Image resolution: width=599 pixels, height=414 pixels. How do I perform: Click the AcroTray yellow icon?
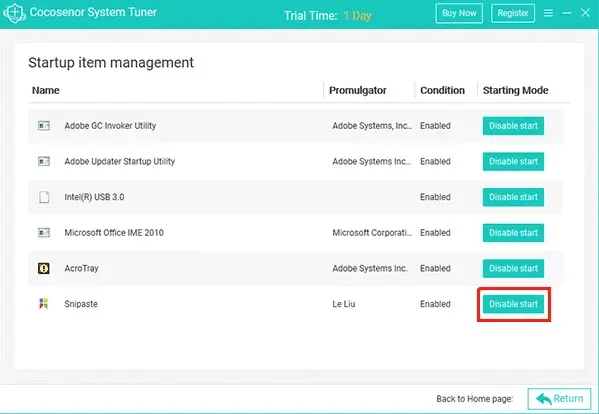tap(44, 268)
